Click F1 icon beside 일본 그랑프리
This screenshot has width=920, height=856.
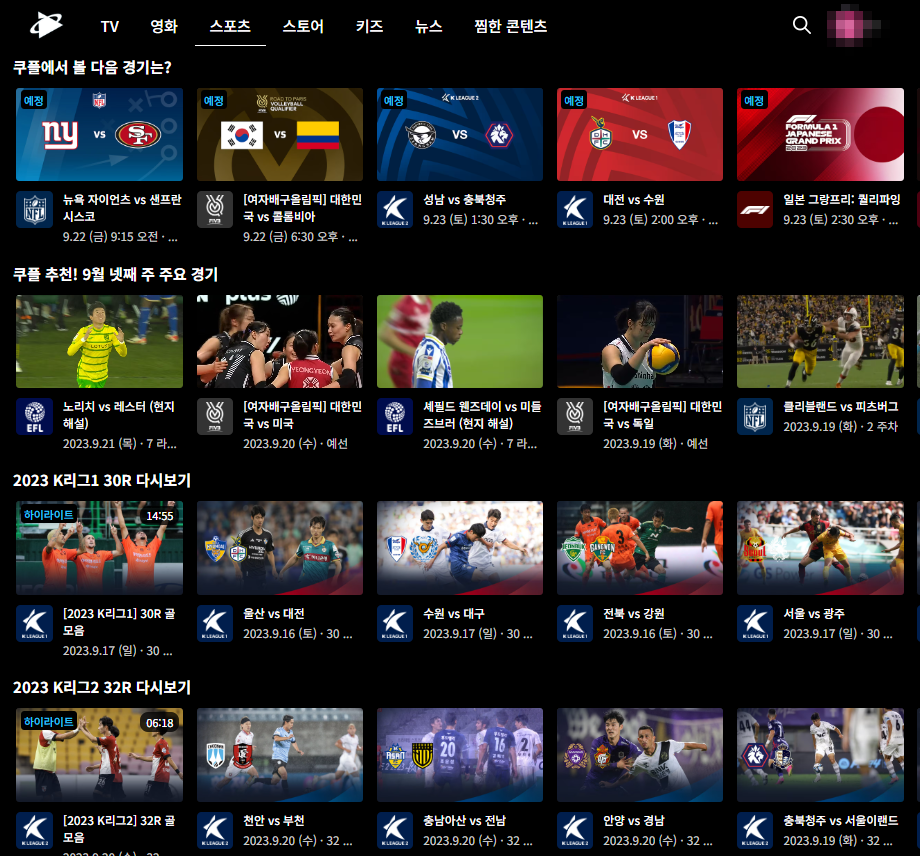pos(755,209)
